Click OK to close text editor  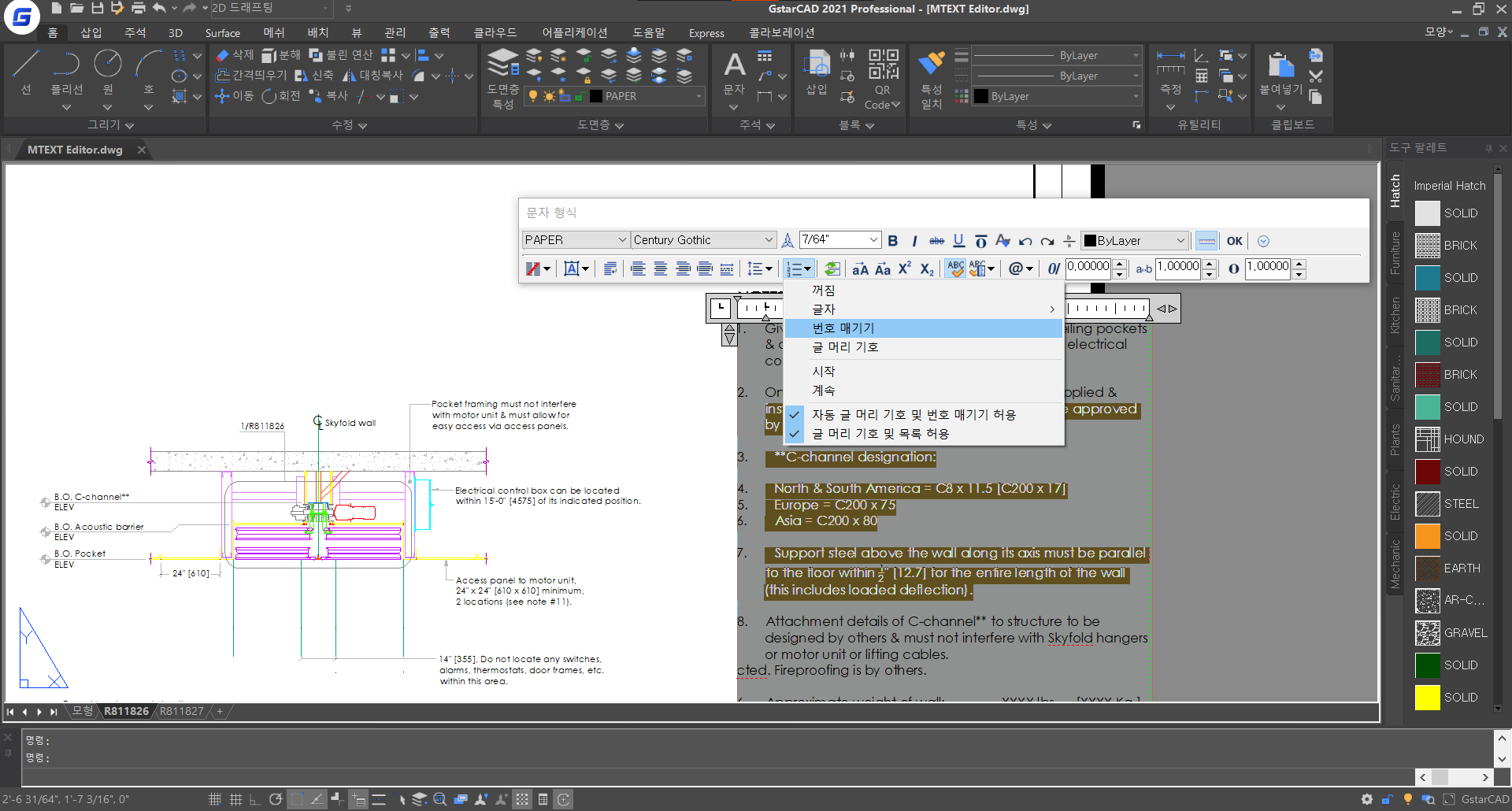(1234, 241)
